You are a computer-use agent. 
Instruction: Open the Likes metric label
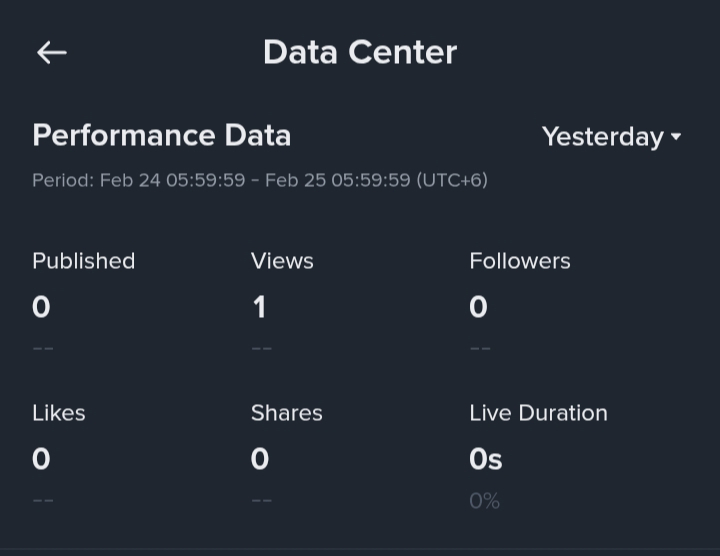click(x=59, y=413)
